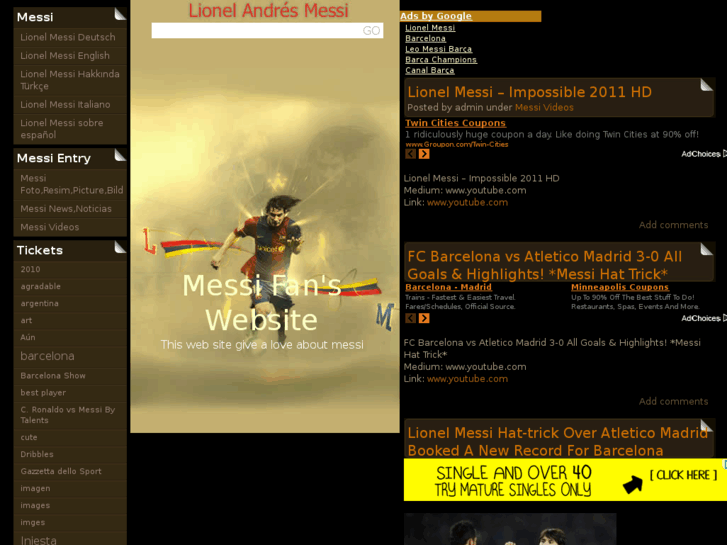Click Add comments under Impossible 2011 post
The image size is (727, 545).
tap(673, 225)
